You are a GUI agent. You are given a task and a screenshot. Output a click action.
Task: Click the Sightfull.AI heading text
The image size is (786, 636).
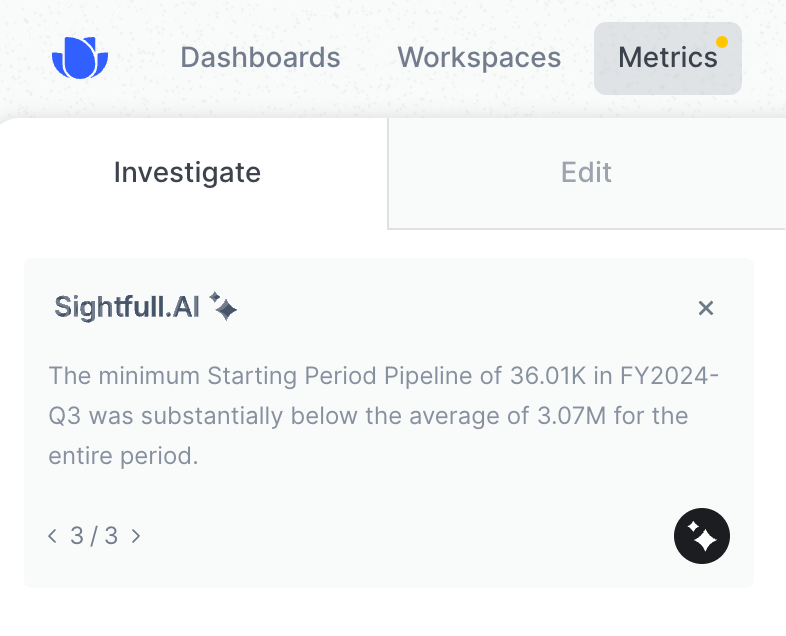point(127,307)
